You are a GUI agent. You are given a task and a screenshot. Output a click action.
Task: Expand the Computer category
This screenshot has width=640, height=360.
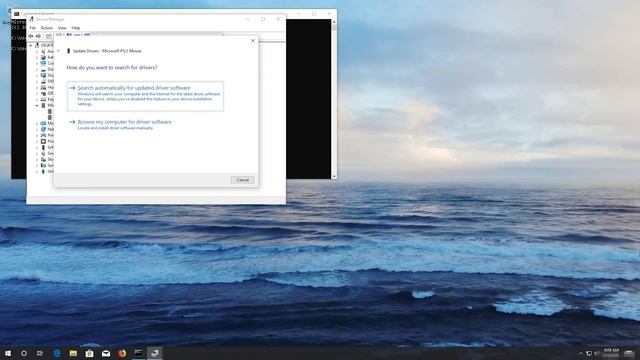tap(37, 63)
